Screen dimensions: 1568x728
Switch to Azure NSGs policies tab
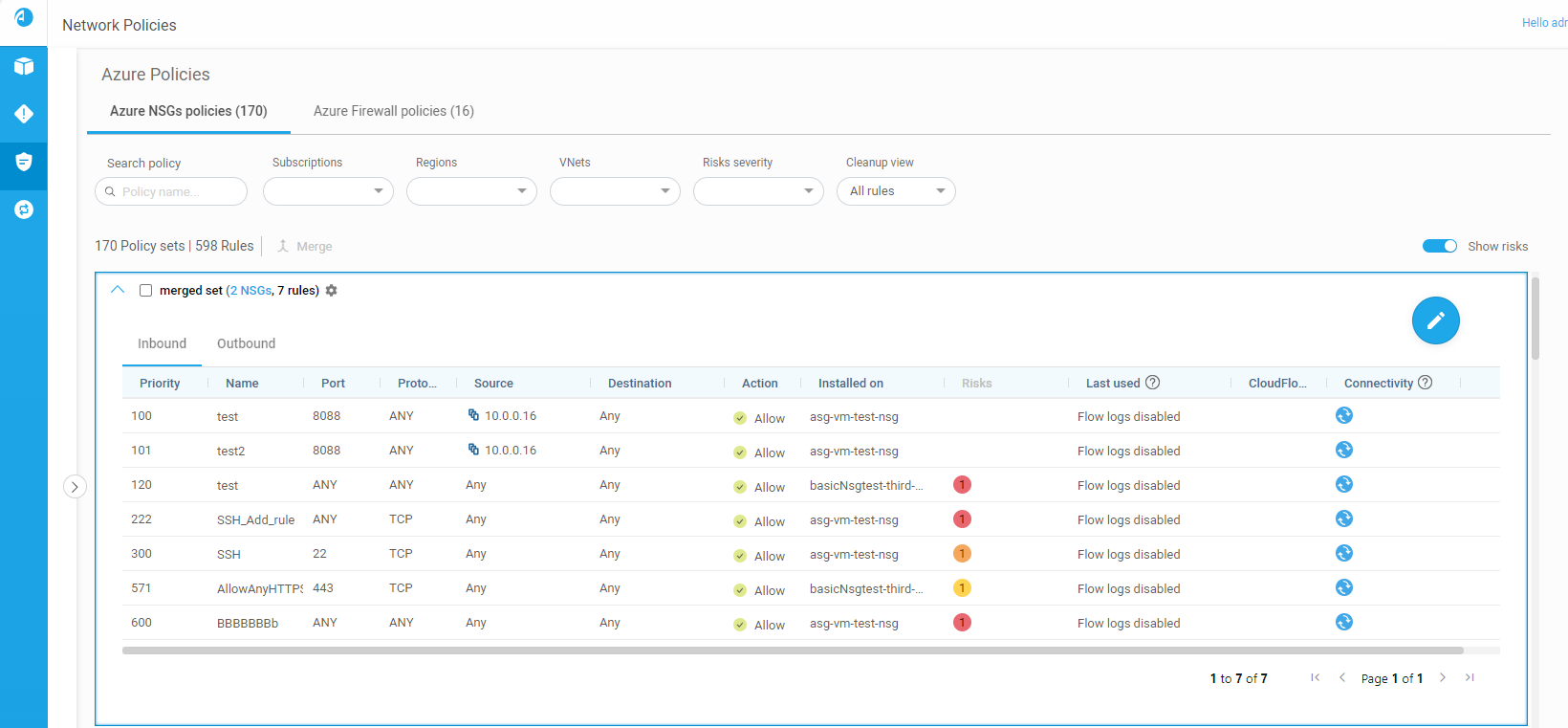[x=188, y=111]
